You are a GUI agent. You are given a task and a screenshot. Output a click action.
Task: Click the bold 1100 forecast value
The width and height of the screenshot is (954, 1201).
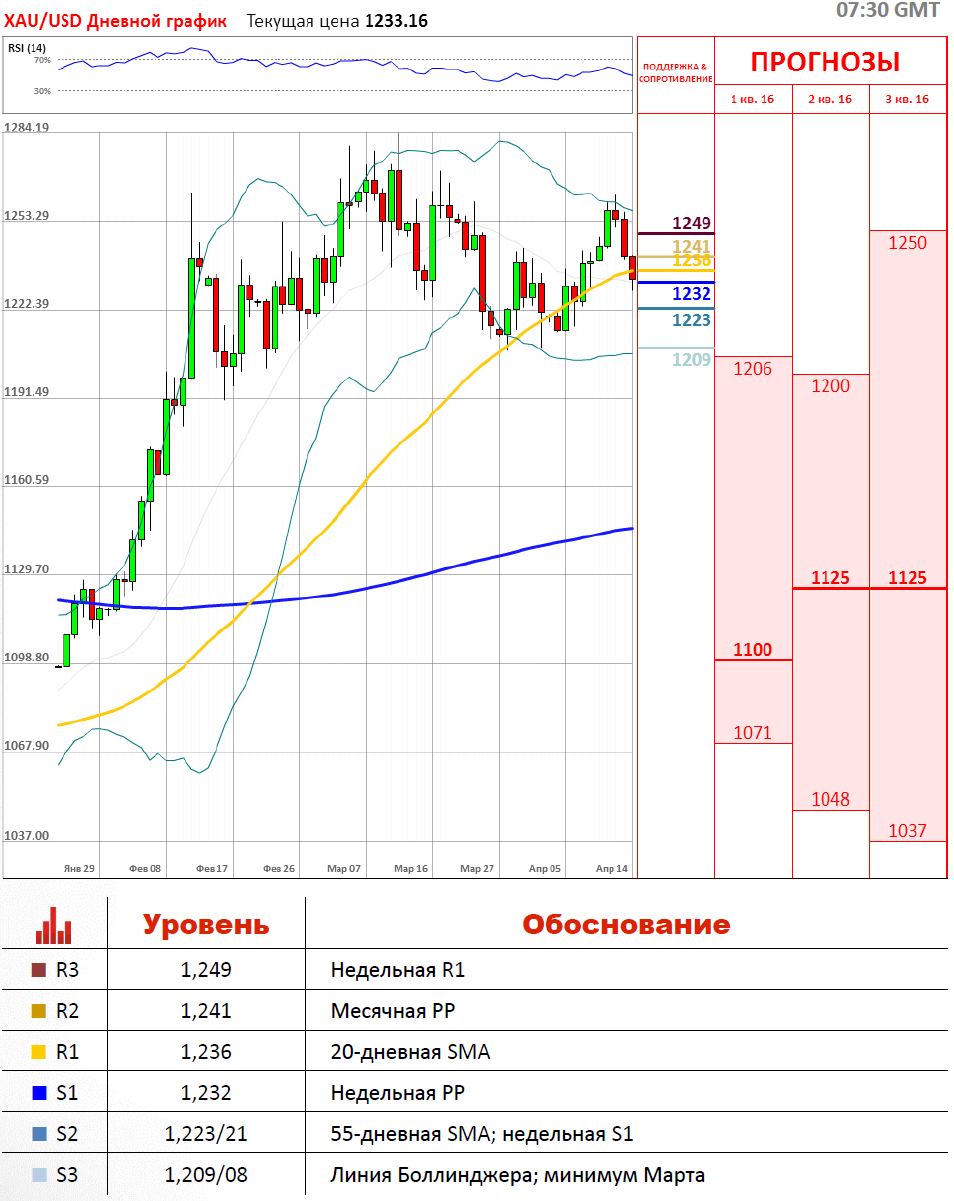click(753, 650)
